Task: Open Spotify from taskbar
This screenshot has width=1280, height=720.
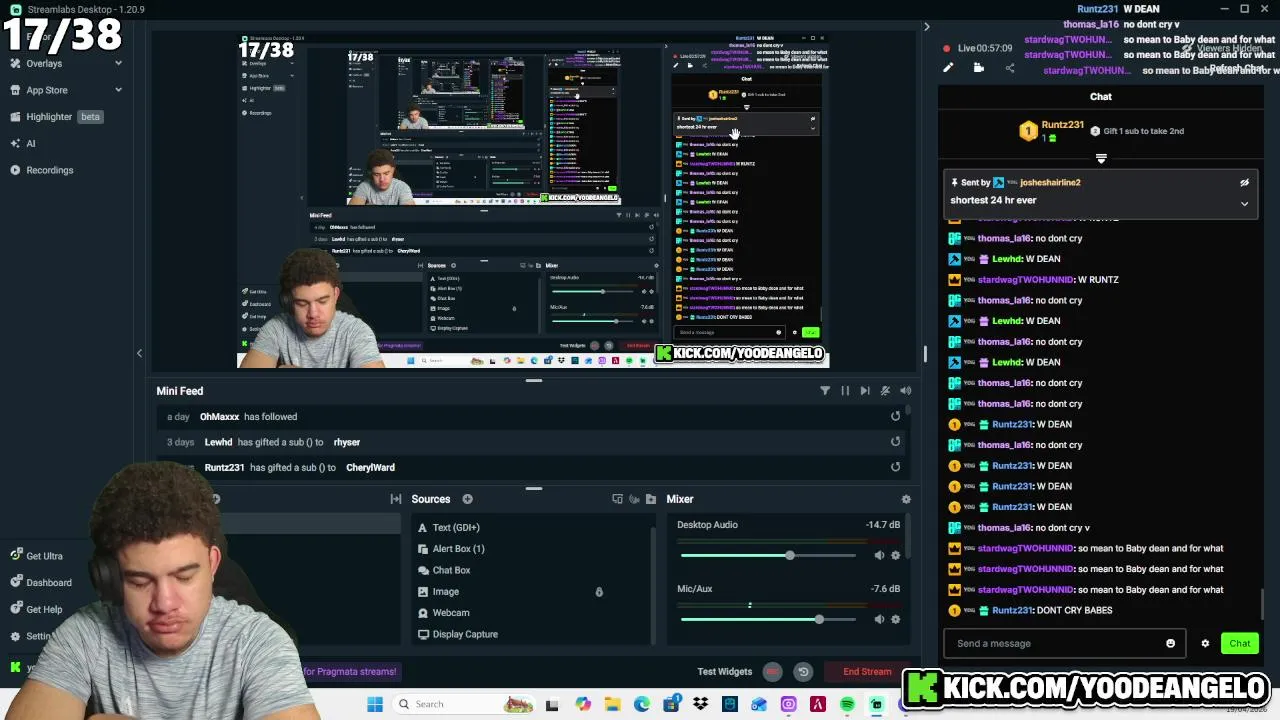Action: click(847, 705)
